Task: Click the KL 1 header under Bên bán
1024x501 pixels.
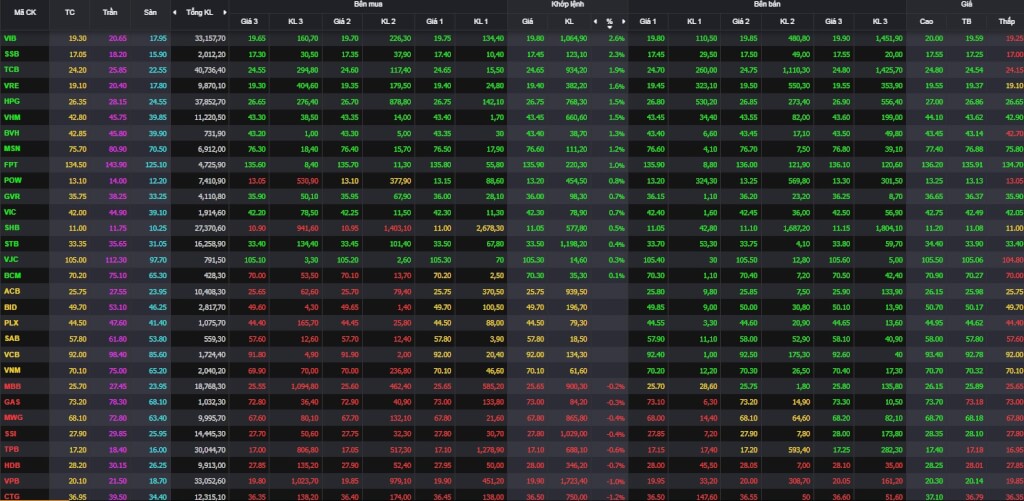Action: [x=694, y=22]
